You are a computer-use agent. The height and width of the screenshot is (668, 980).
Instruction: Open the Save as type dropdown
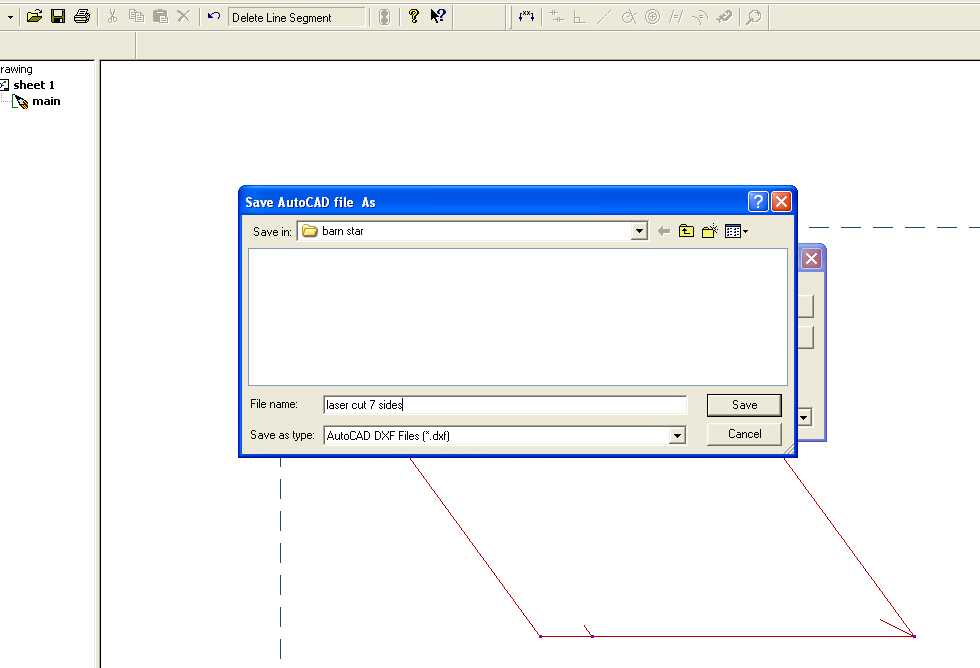point(677,436)
